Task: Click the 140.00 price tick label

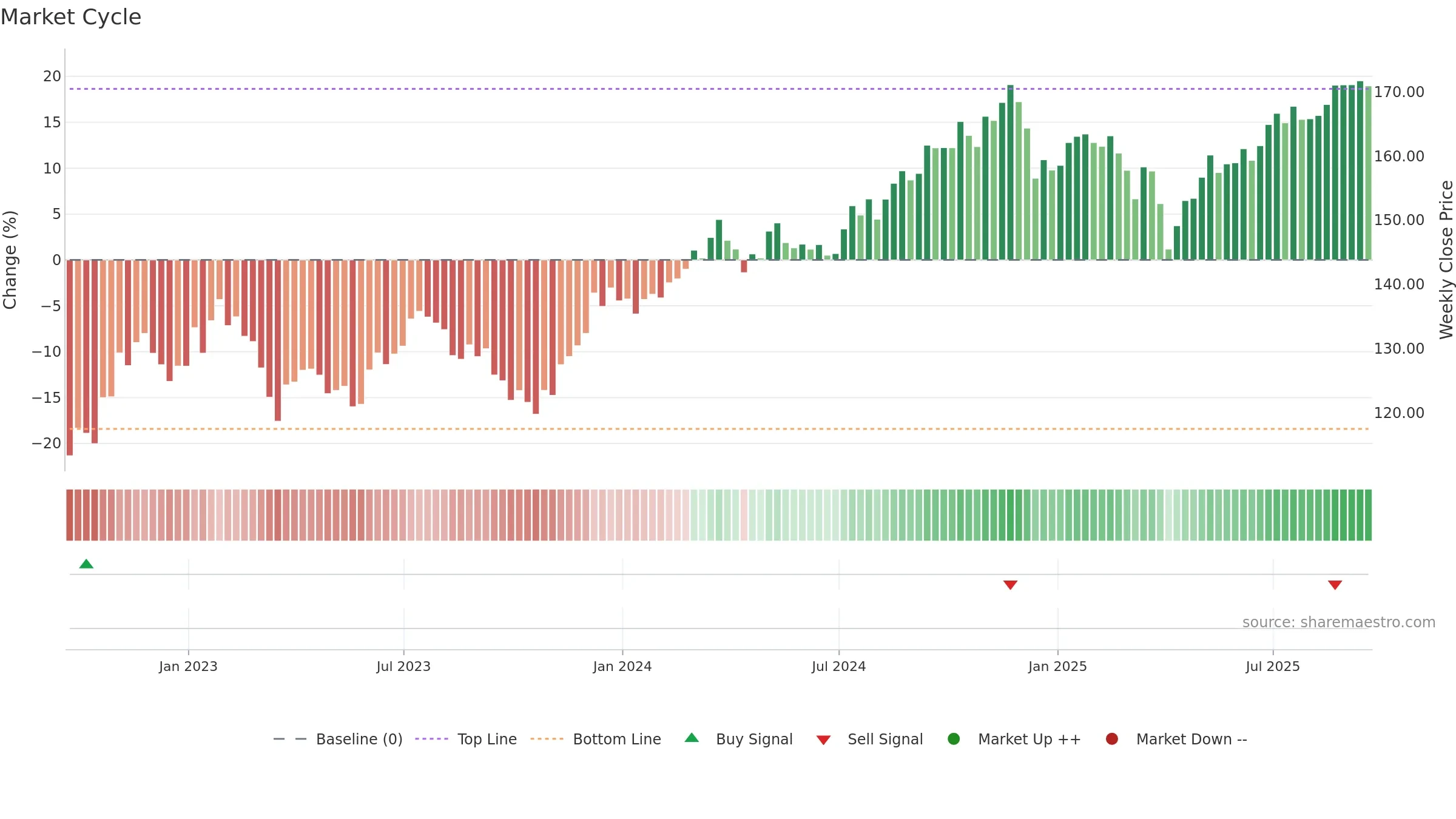Action: coord(1399,285)
